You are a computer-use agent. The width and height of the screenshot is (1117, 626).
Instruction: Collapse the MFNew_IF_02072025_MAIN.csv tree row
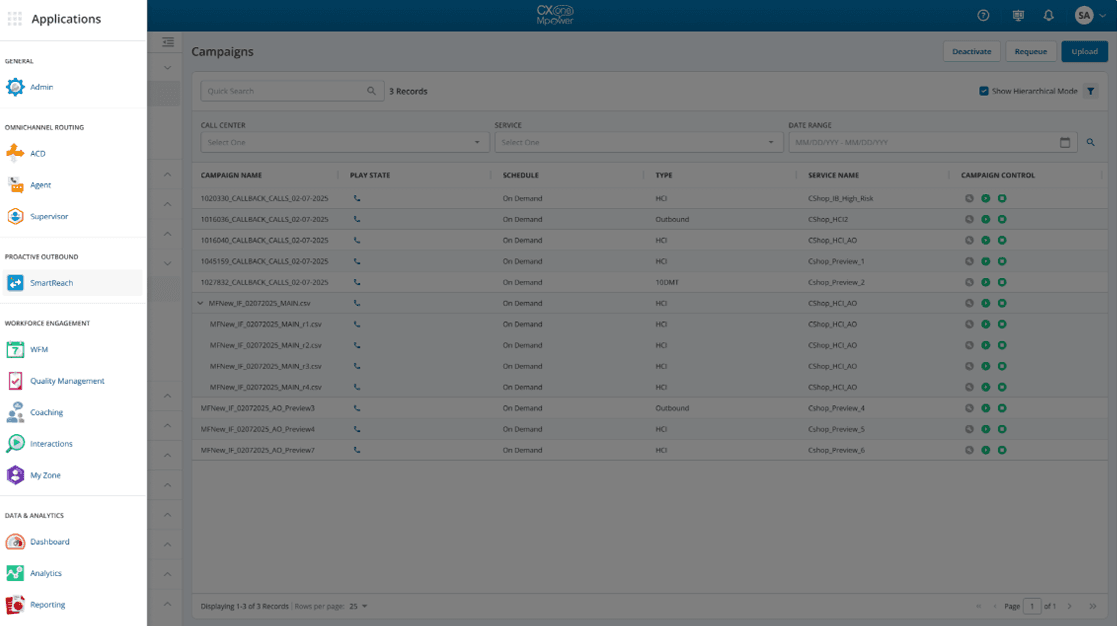pyautogui.click(x=201, y=303)
